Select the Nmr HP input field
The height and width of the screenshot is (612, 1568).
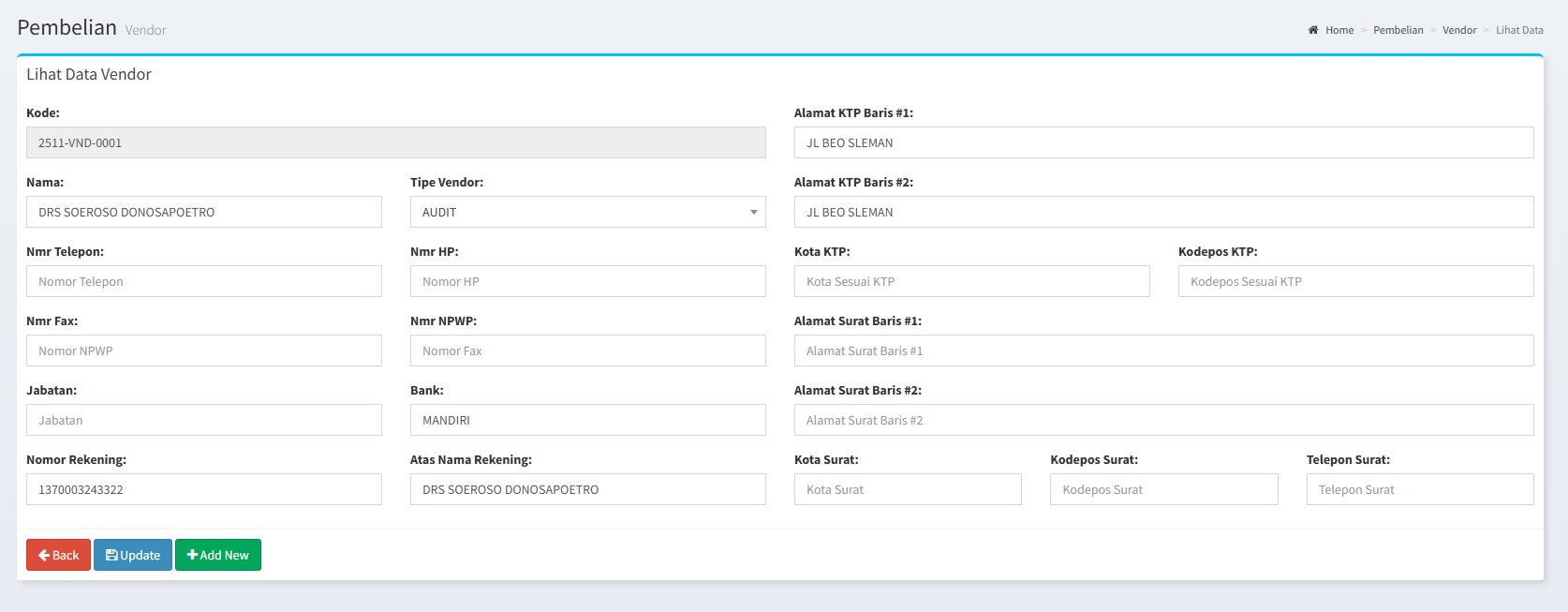pos(587,281)
